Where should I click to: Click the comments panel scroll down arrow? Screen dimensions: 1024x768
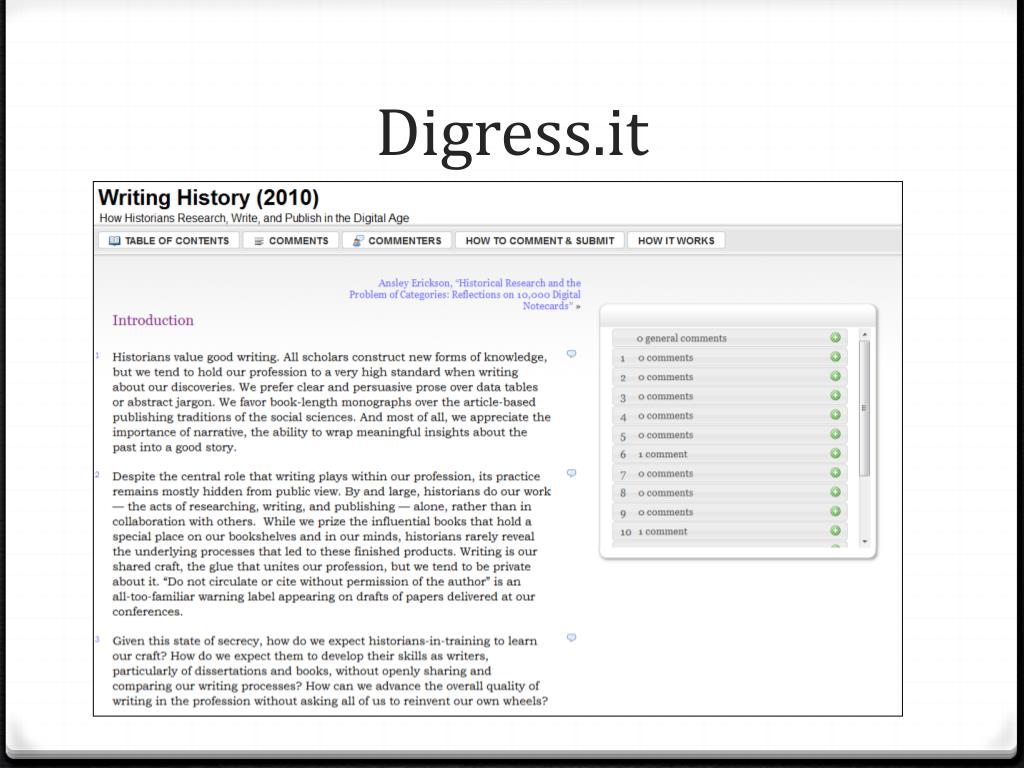click(865, 541)
